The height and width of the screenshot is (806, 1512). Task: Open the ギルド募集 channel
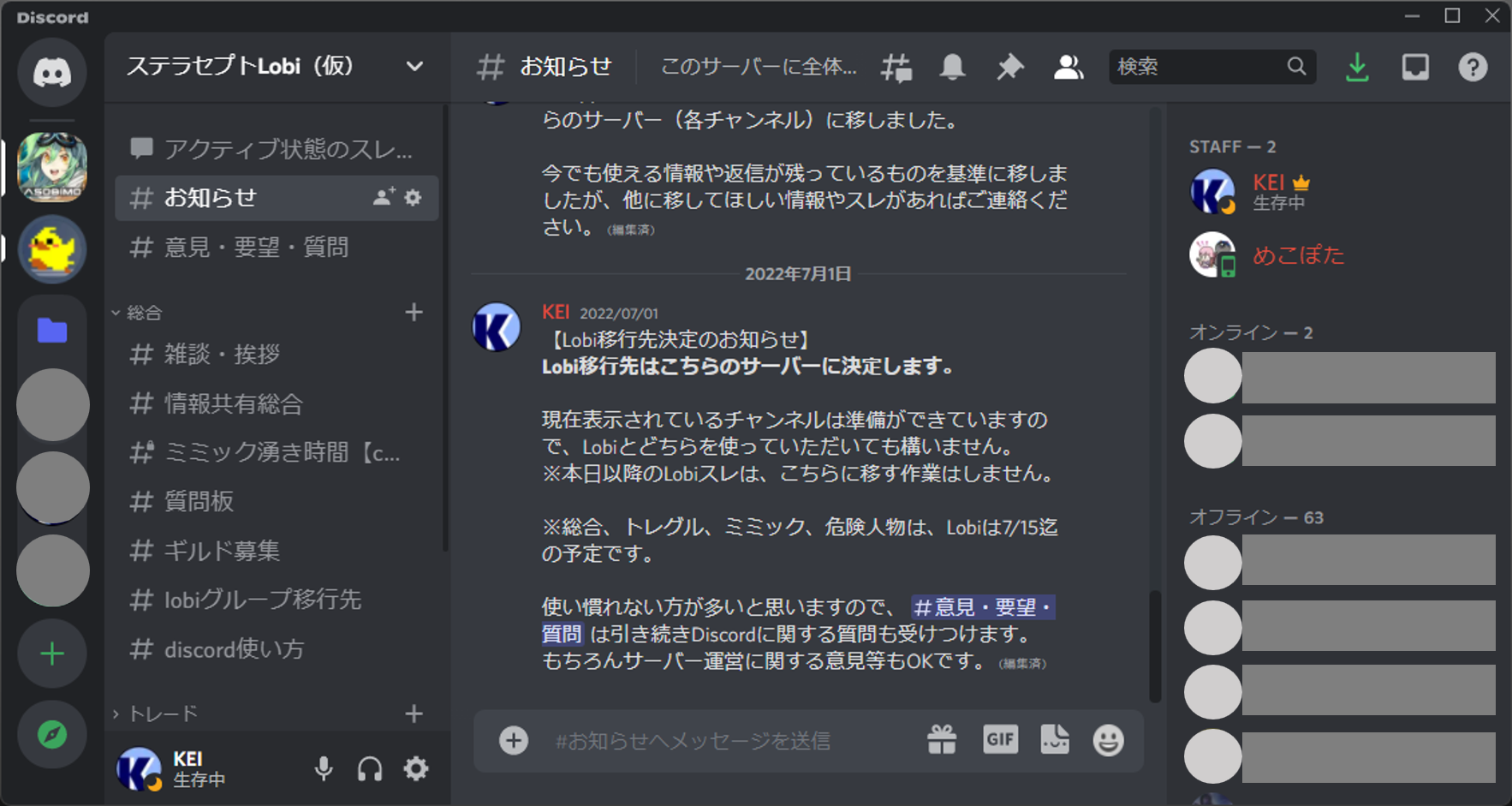(277, 551)
